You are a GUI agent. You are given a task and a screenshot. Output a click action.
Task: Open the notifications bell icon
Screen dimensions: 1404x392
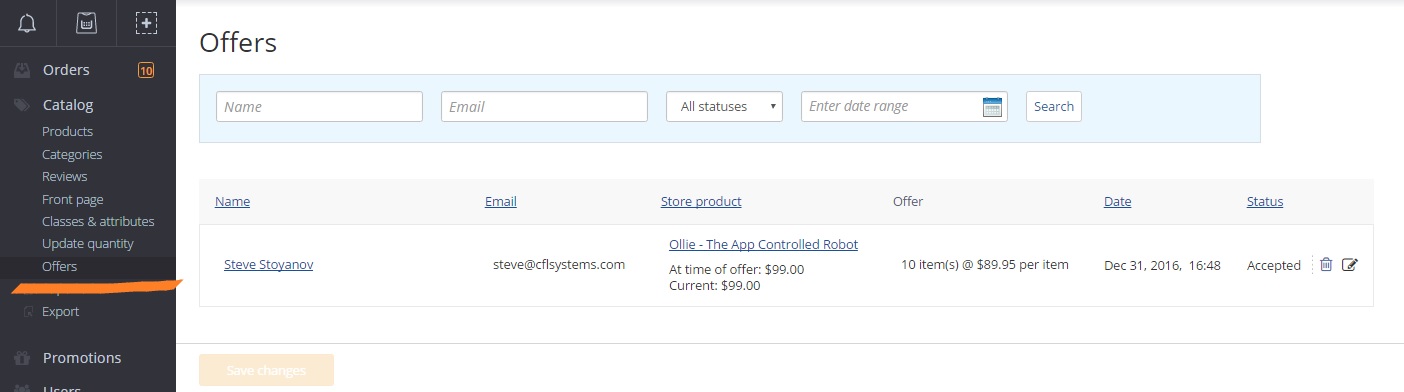[27, 23]
